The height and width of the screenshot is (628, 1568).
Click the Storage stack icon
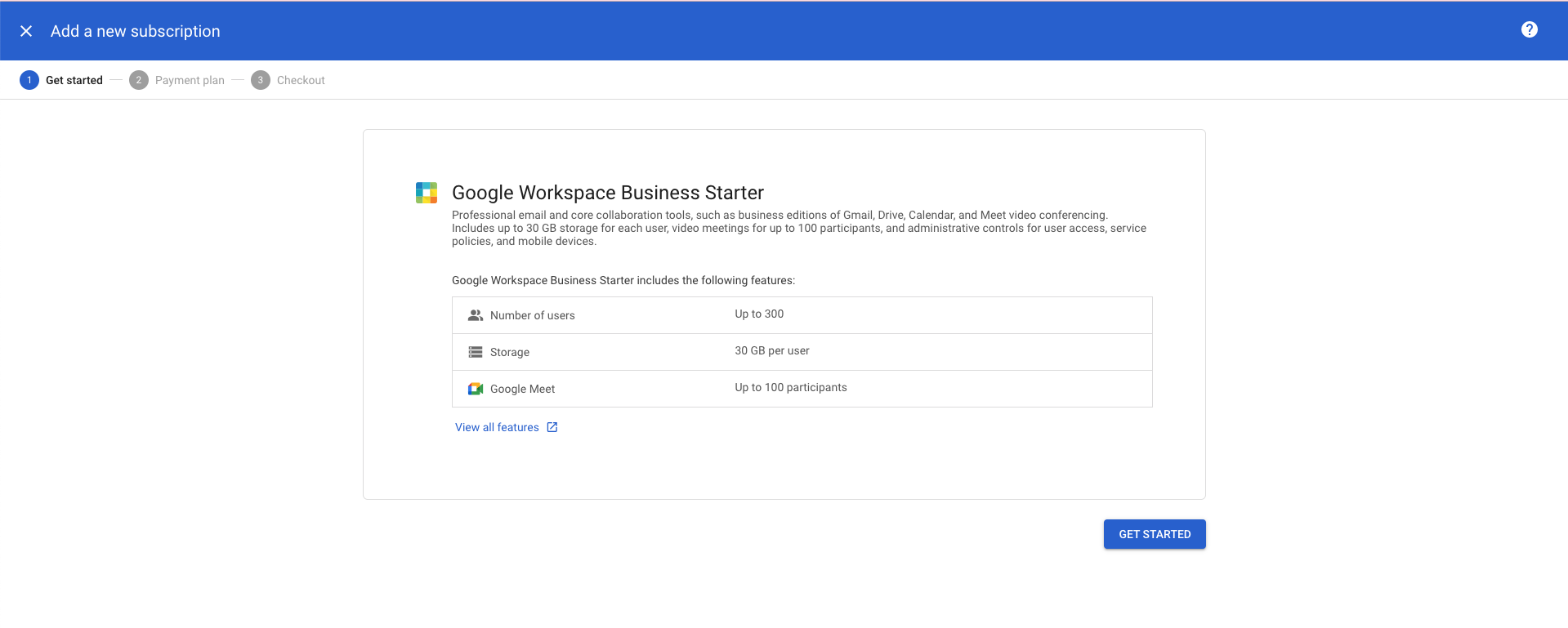pos(476,352)
